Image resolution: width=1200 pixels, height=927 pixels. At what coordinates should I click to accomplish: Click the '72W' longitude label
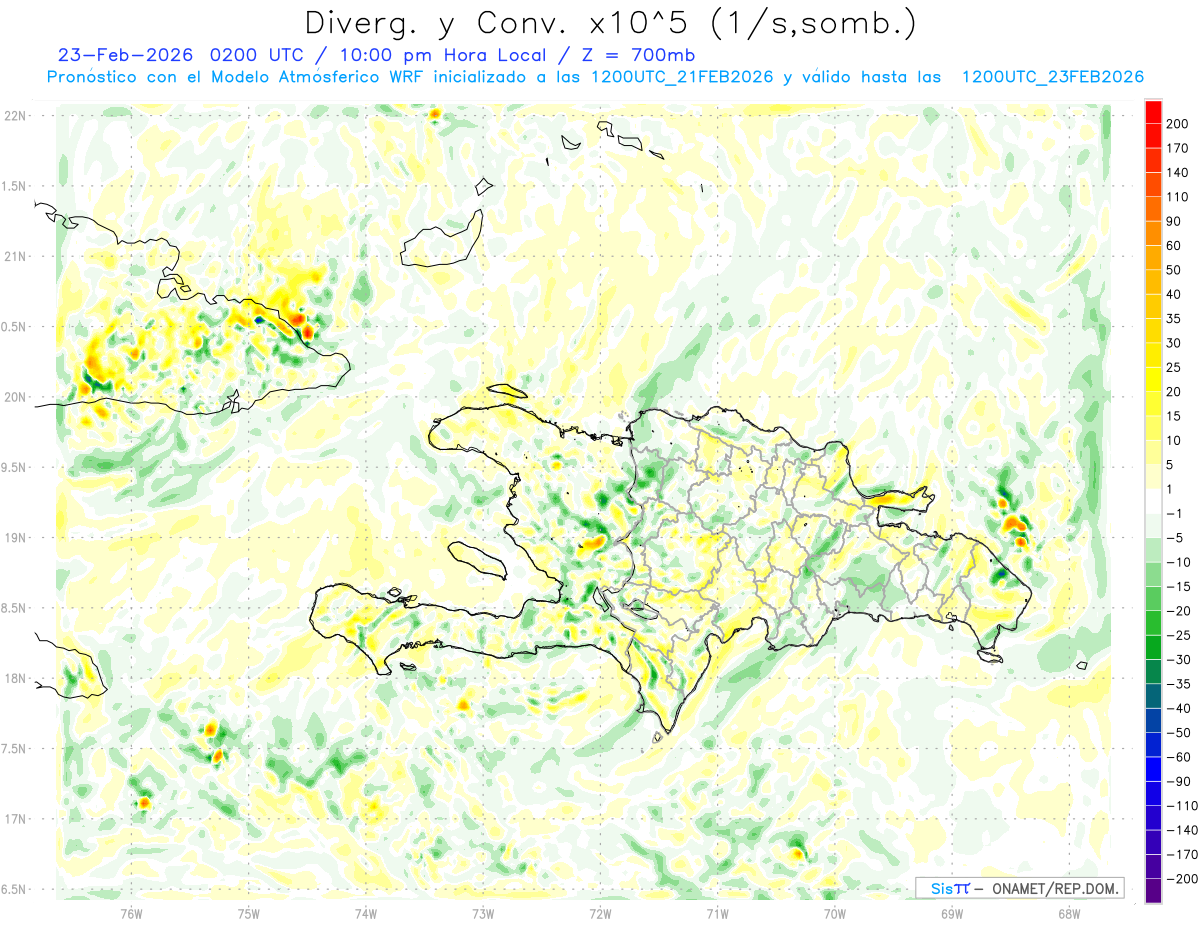pos(600,913)
